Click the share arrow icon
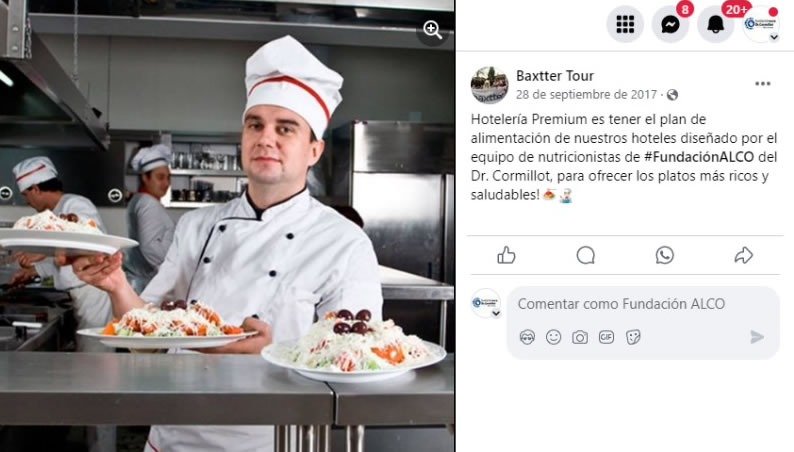Screen dimensions: 794x452 743,255
